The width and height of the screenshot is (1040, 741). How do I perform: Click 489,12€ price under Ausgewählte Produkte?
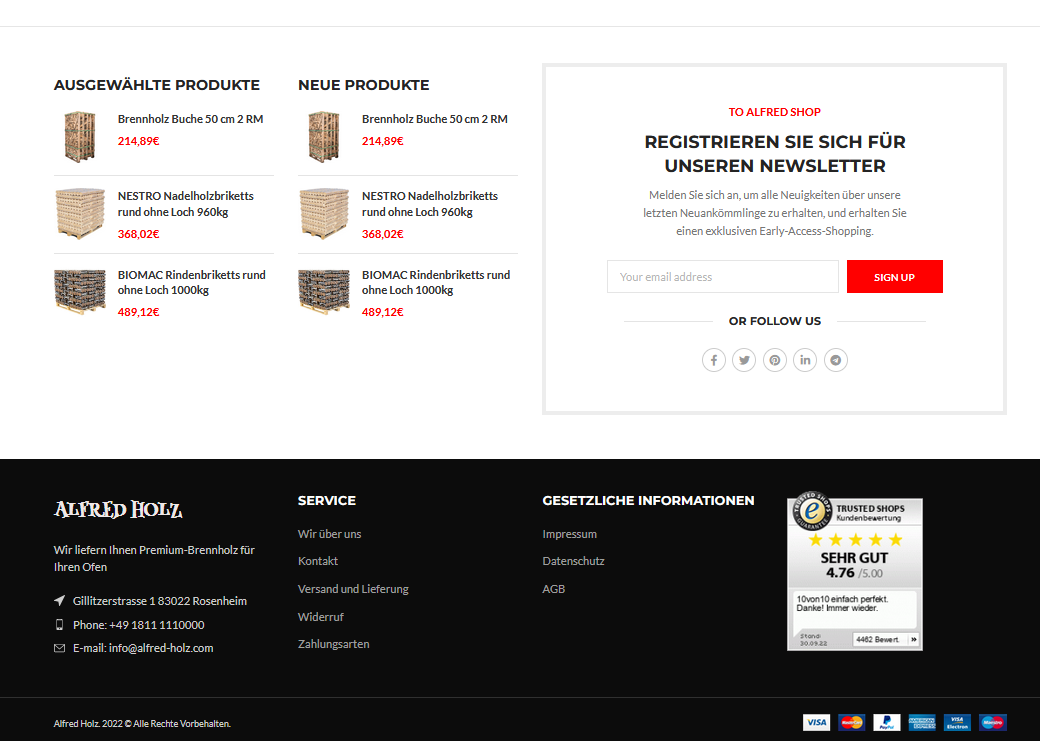[139, 312]
